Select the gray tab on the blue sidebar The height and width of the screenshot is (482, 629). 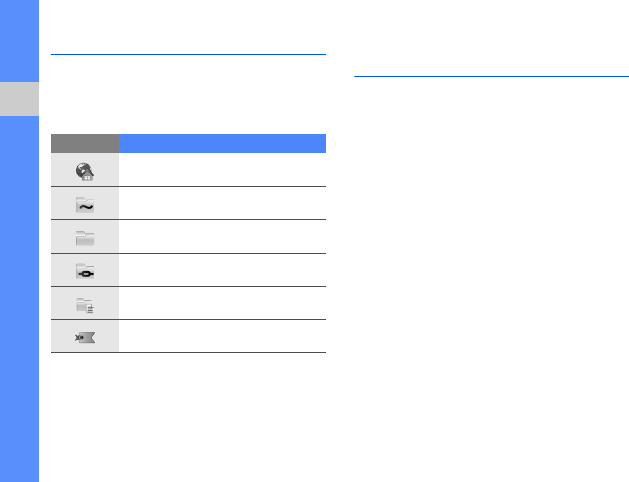coord(19,99)
